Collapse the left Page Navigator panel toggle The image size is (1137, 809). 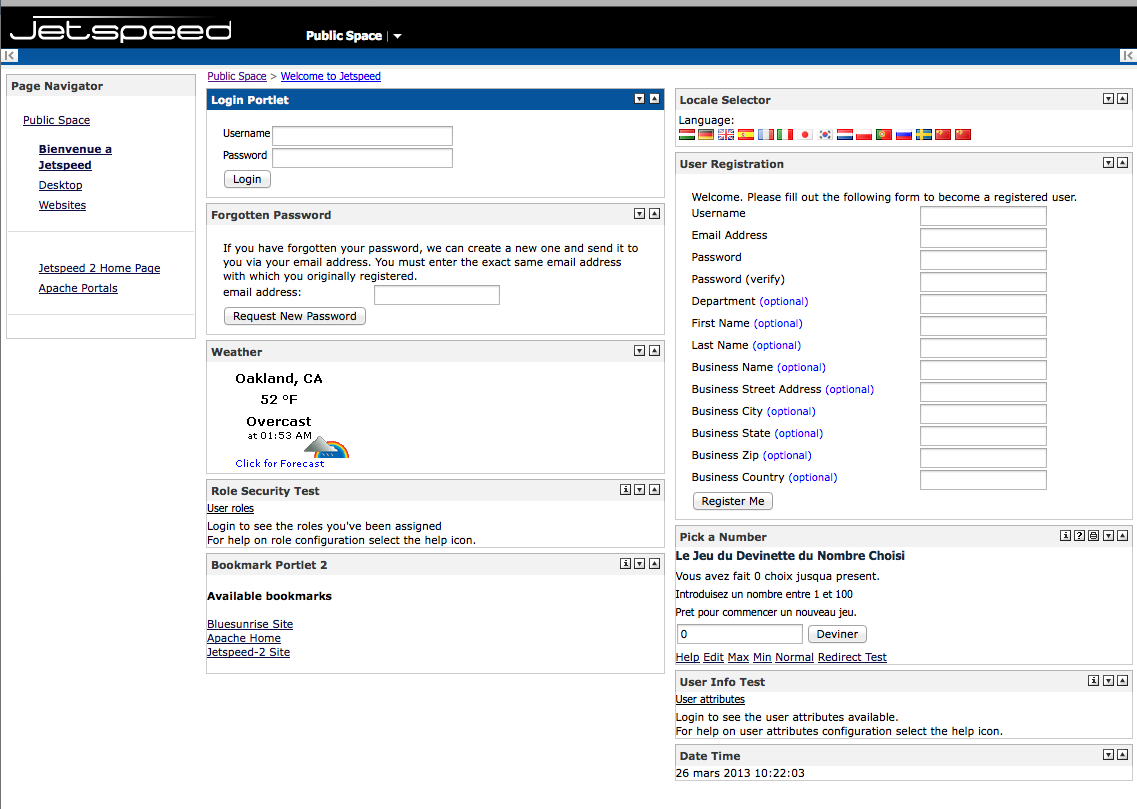tap(9, 56)
